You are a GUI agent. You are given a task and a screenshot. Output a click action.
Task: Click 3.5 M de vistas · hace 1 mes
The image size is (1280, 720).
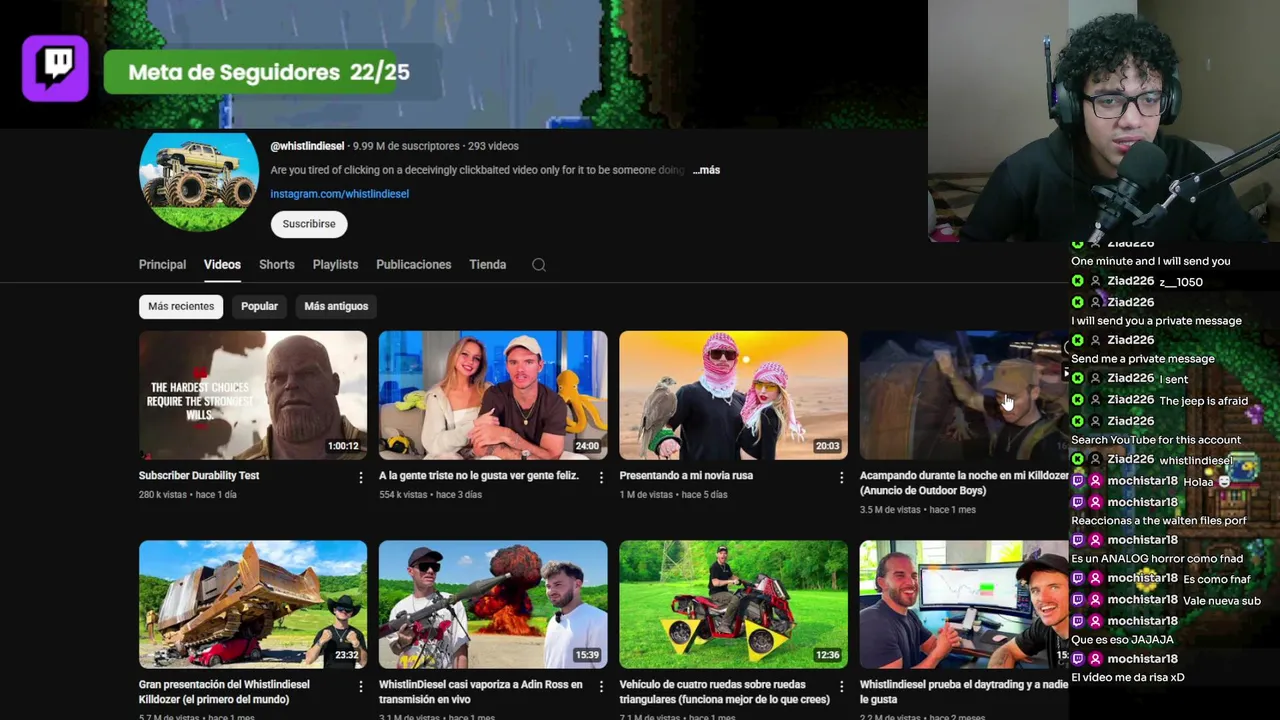point(918,510)
